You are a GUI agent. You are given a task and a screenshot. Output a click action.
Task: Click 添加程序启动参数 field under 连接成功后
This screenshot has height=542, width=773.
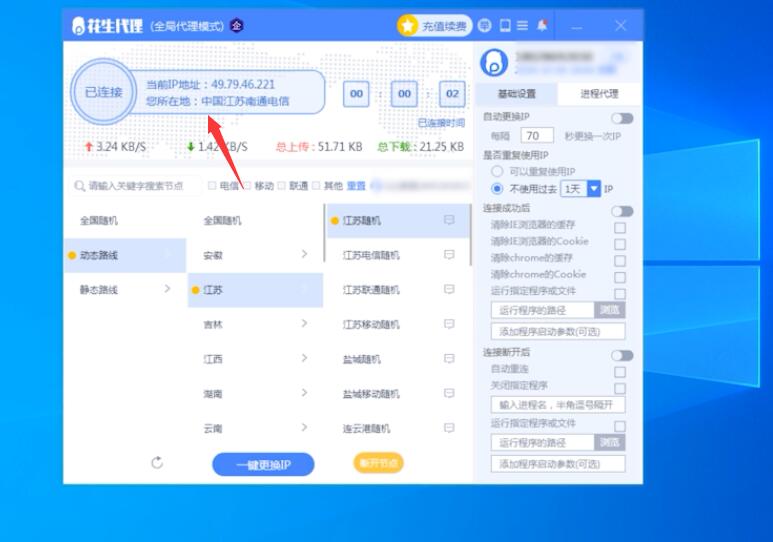[558, 331]
